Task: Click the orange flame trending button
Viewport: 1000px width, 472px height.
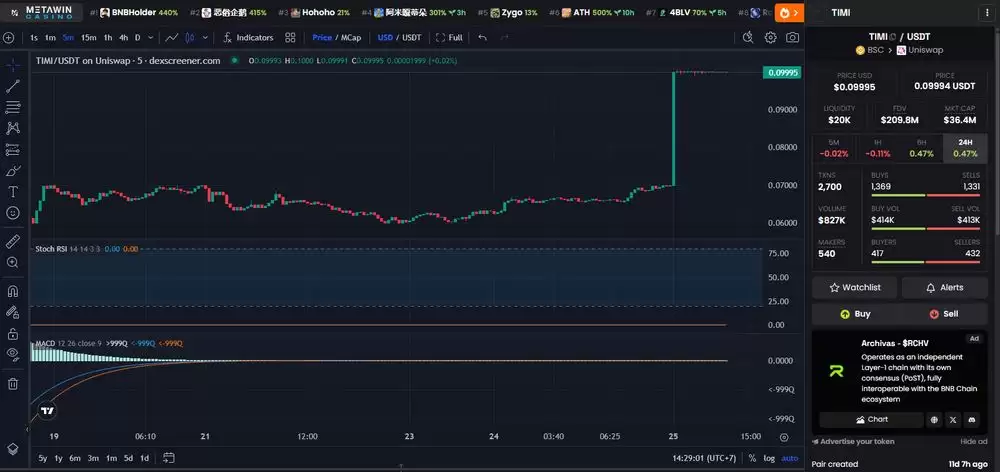Action: (789, 12)
